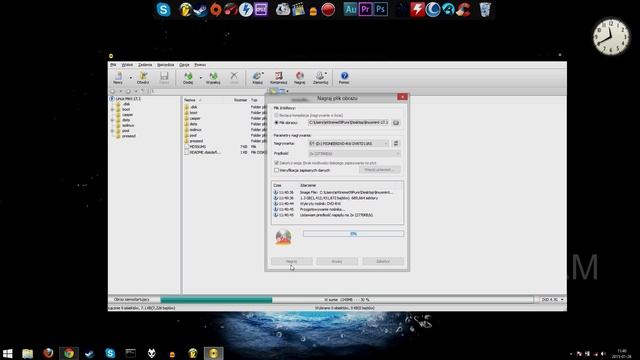Viewport: 640px width, 360px height.
Task: Launch Adobe Audition from the top dock
Action: click(x=350, y=9)
